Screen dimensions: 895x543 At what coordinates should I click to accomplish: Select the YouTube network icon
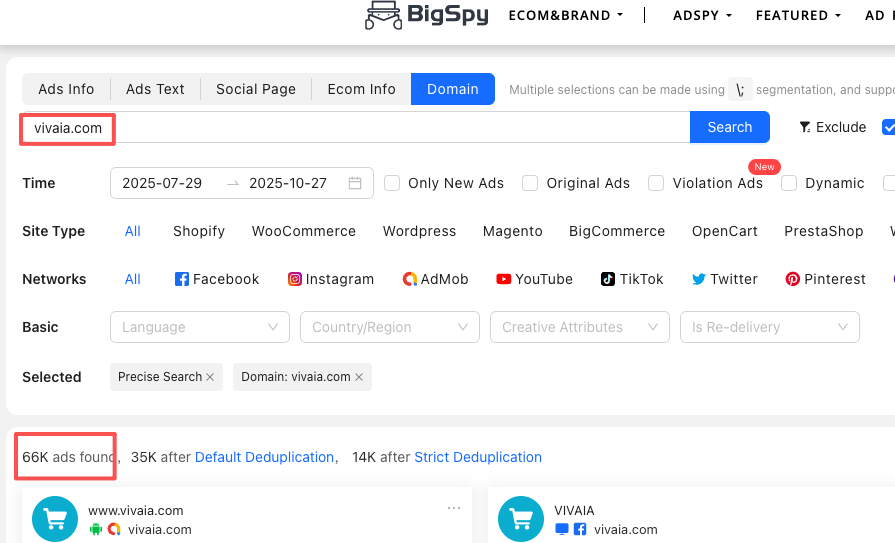click(503, 279)
